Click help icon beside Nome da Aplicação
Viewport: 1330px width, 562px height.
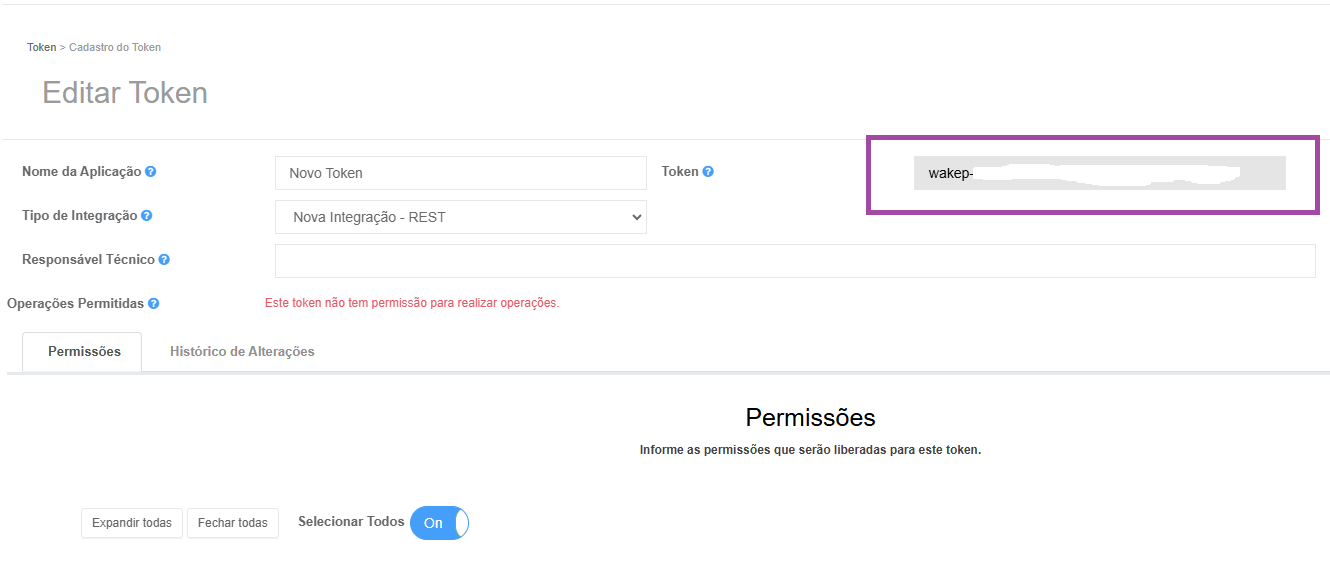150,172
